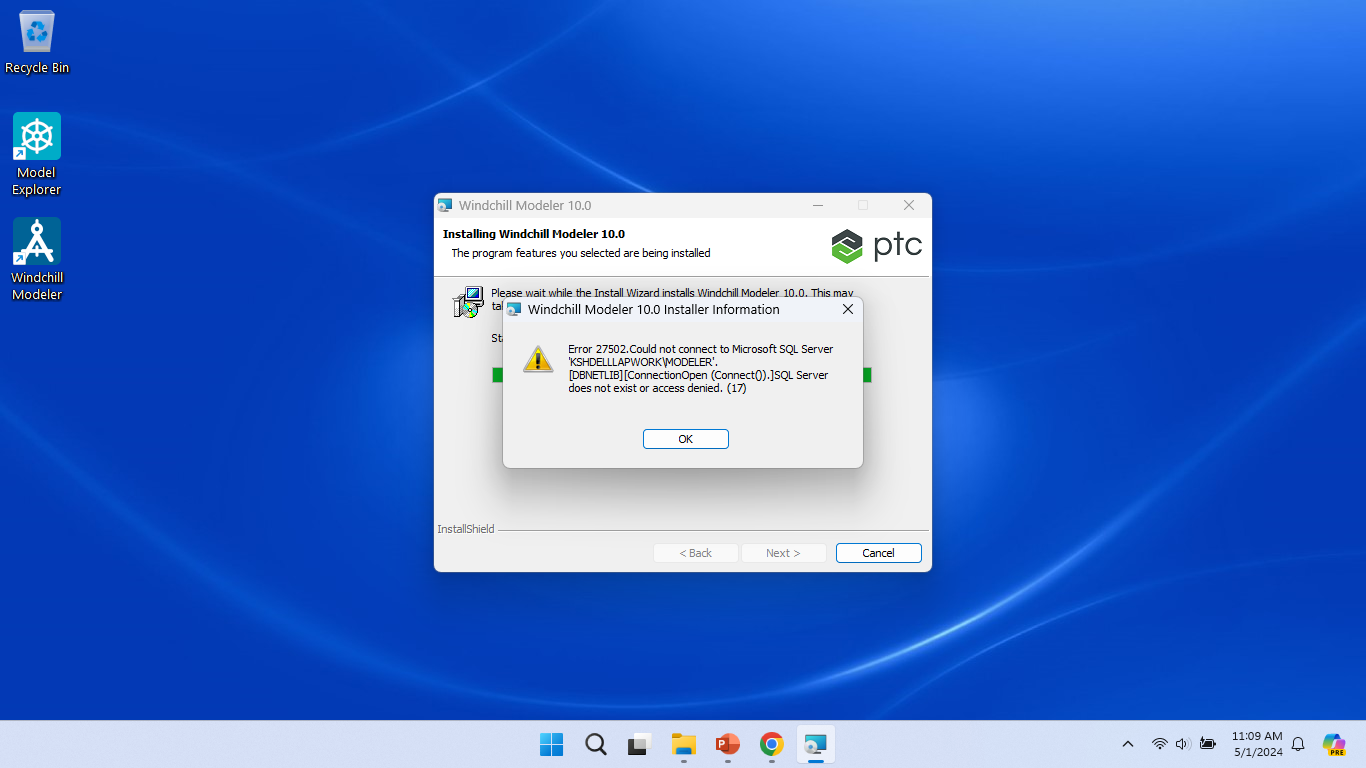Click the disabled Next button
The height and width of the screenshot is (768, 1366).
click(783, 552)
